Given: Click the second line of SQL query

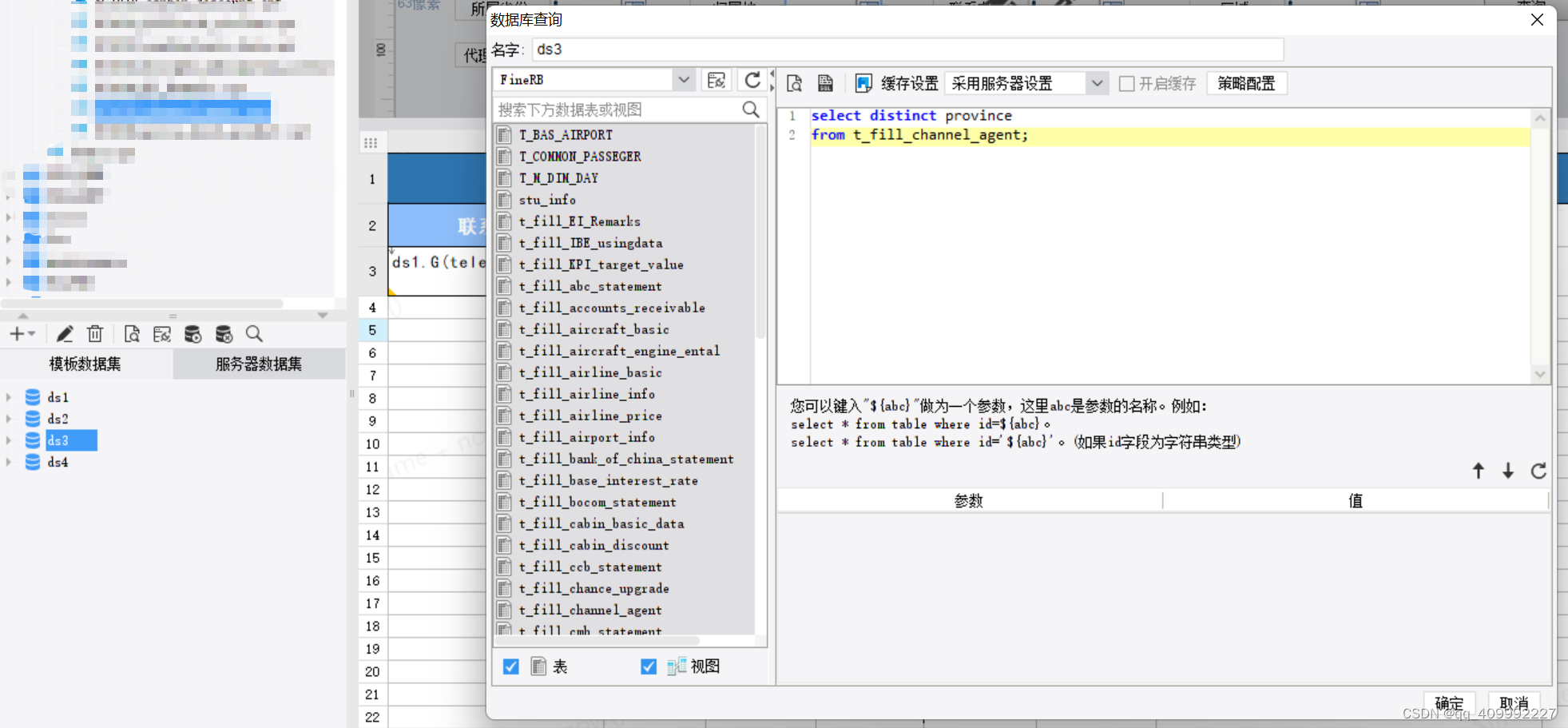Looking at the screenshot, I should tap(919, 135).
